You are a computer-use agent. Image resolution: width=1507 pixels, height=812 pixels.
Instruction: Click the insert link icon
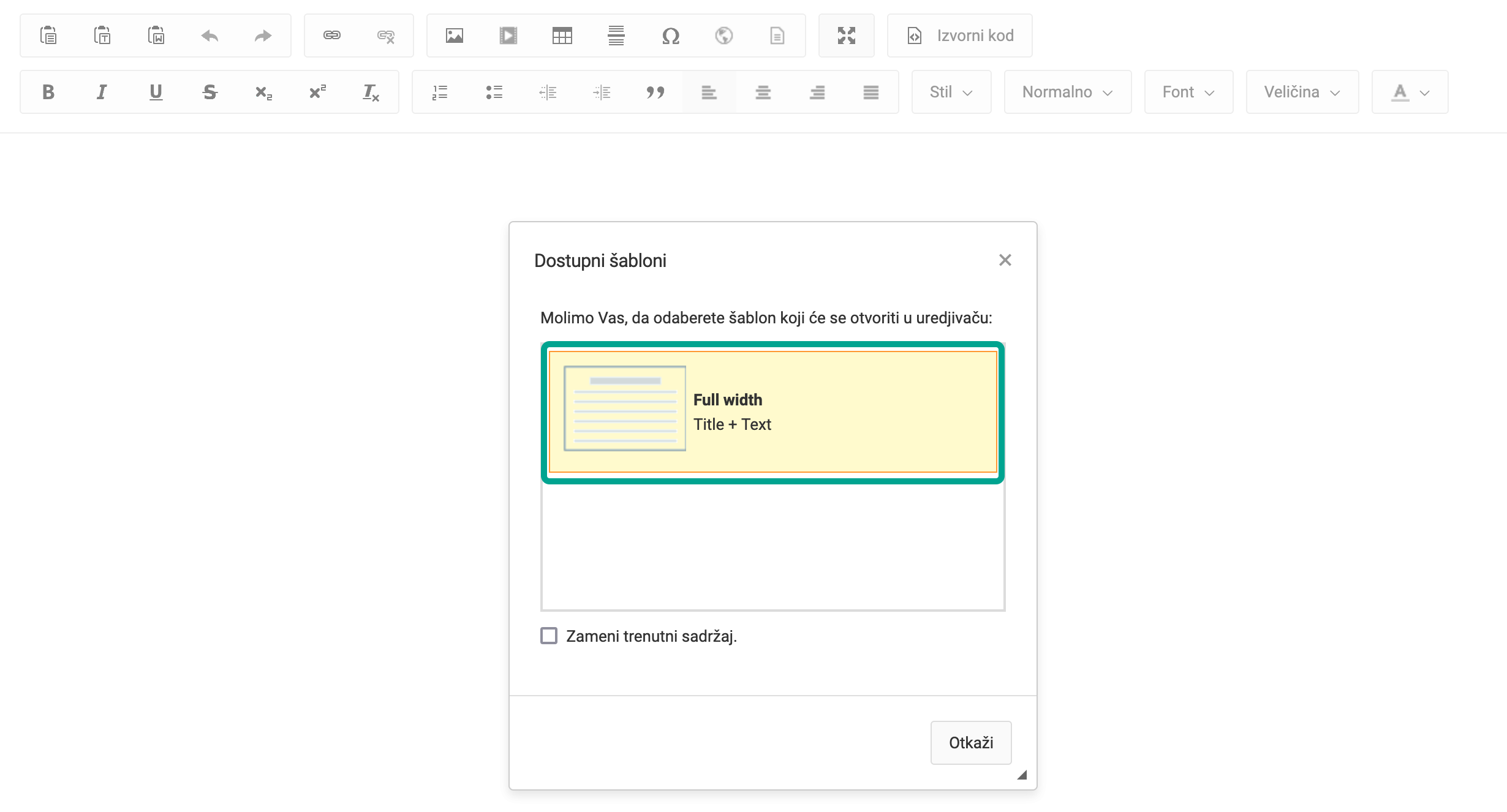click(332, 36)
